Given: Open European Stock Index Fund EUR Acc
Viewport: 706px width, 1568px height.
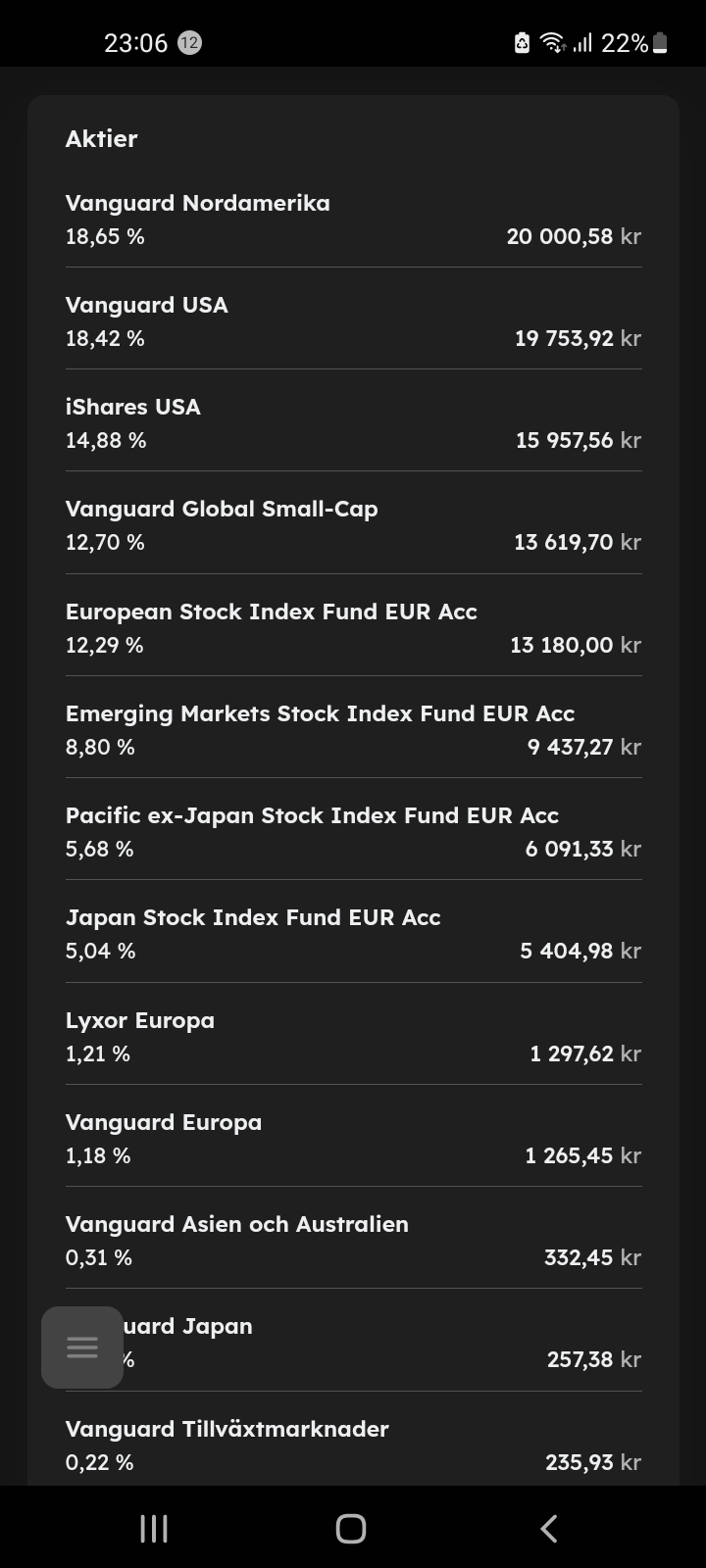Looking at the screenshot, I should coord(353,628).
